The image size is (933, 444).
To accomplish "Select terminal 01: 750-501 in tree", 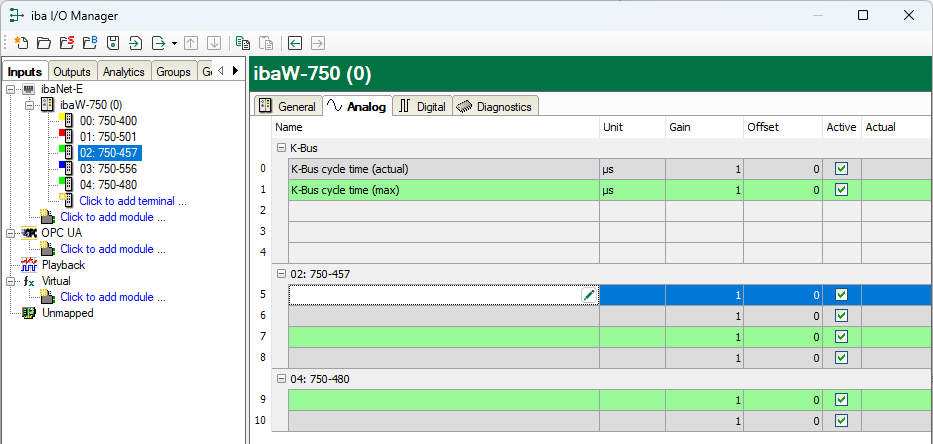I will (x=108, y=136).
